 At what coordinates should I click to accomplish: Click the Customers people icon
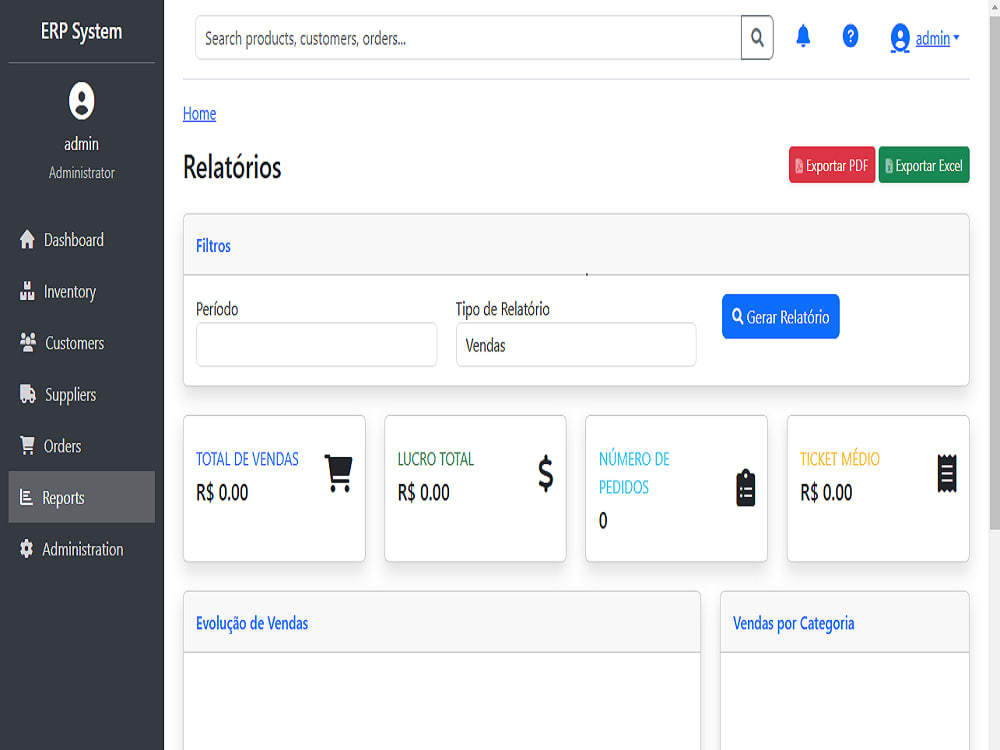[x=27, y=342]
